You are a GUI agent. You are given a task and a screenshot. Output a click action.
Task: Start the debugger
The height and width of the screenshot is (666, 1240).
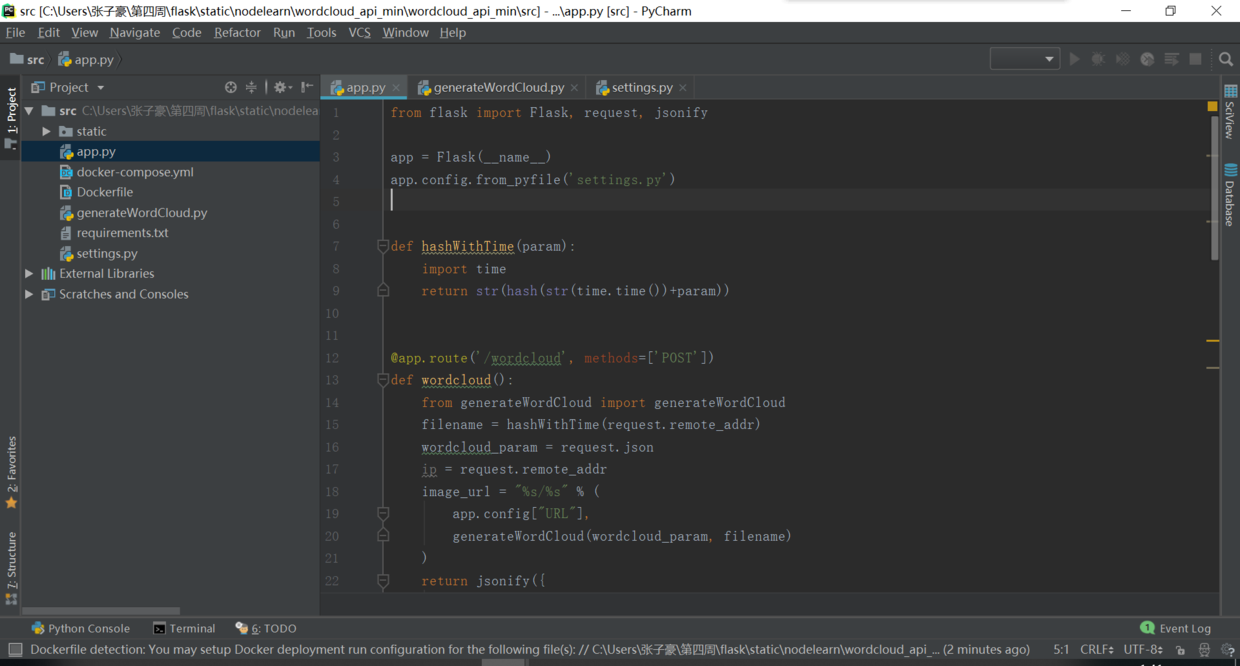pyautogui.click(x=1098, y=59)
